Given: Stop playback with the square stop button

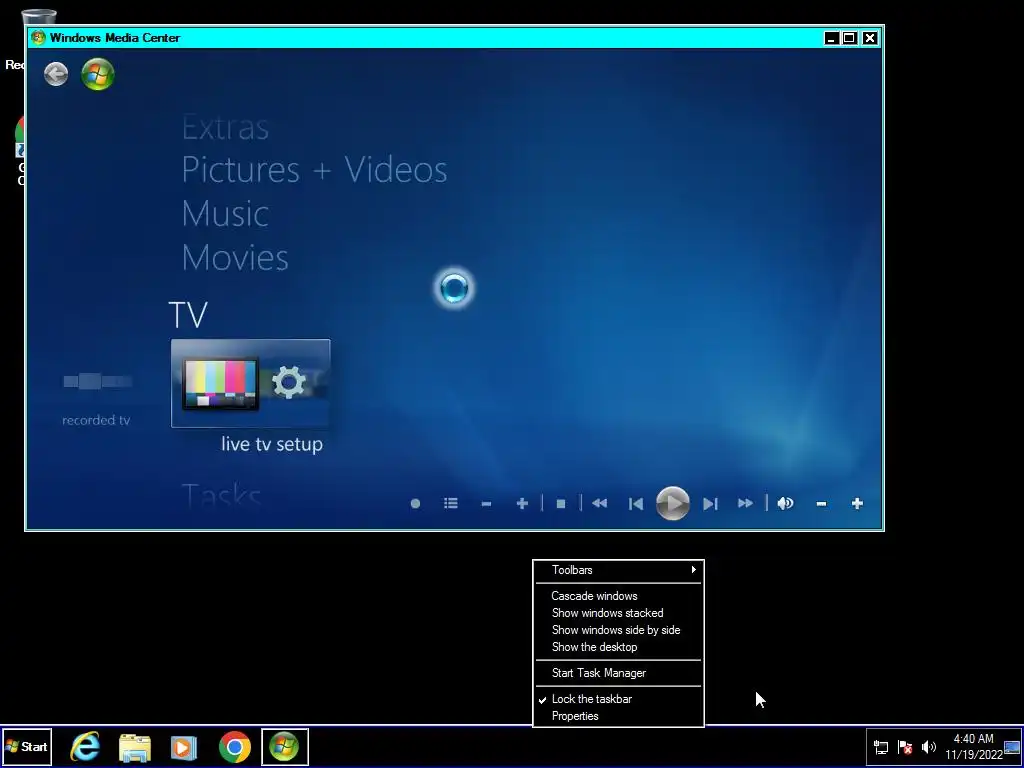Looking at the screenshot, I should (560, 504).
